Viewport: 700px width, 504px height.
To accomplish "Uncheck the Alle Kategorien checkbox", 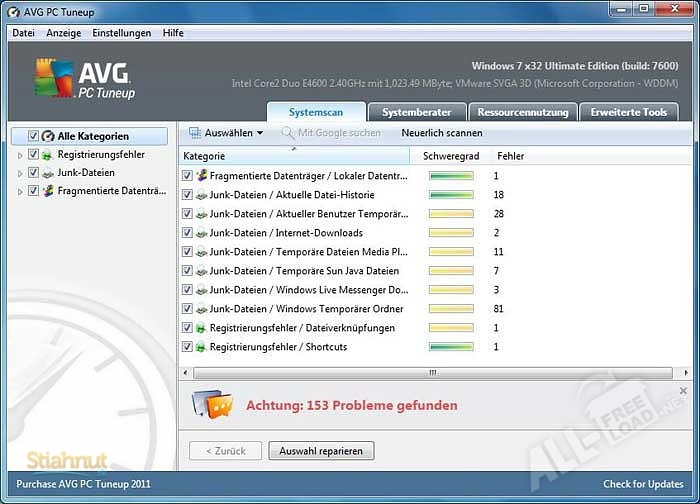I will (x=34, y=136).
